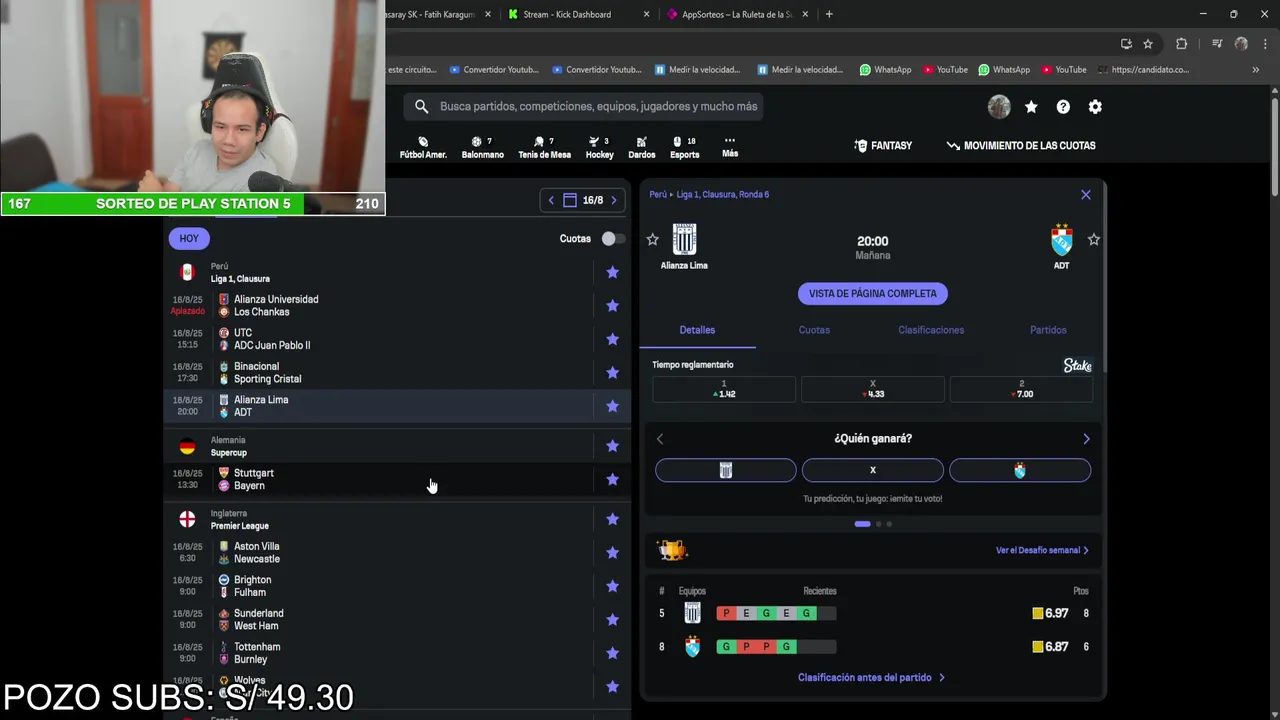Viewport: 1280px width, 720px height.
Task: Switch to the Partidos tab
Action: point(1048,330)
